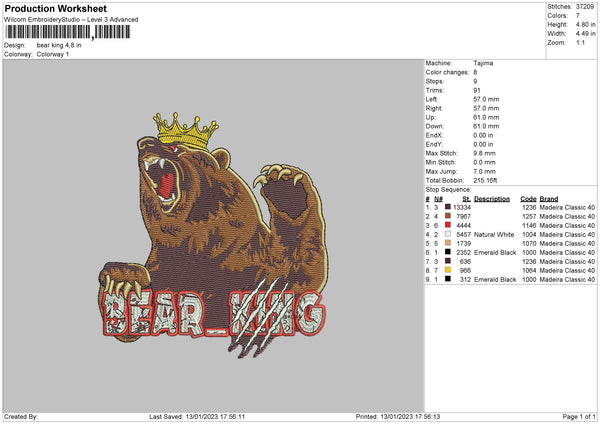Pick the red thread swatch code 1146

(447, 225)
